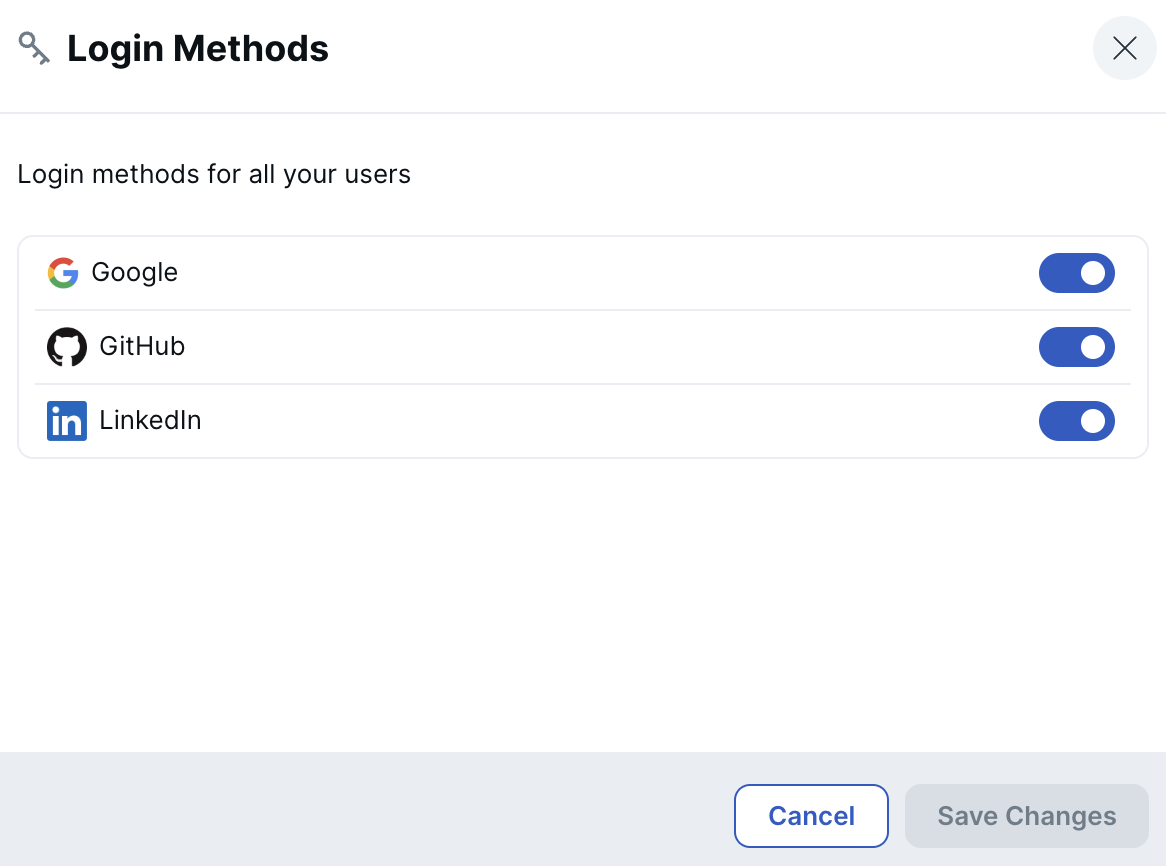Click the login methods description text

pos(213,174)
